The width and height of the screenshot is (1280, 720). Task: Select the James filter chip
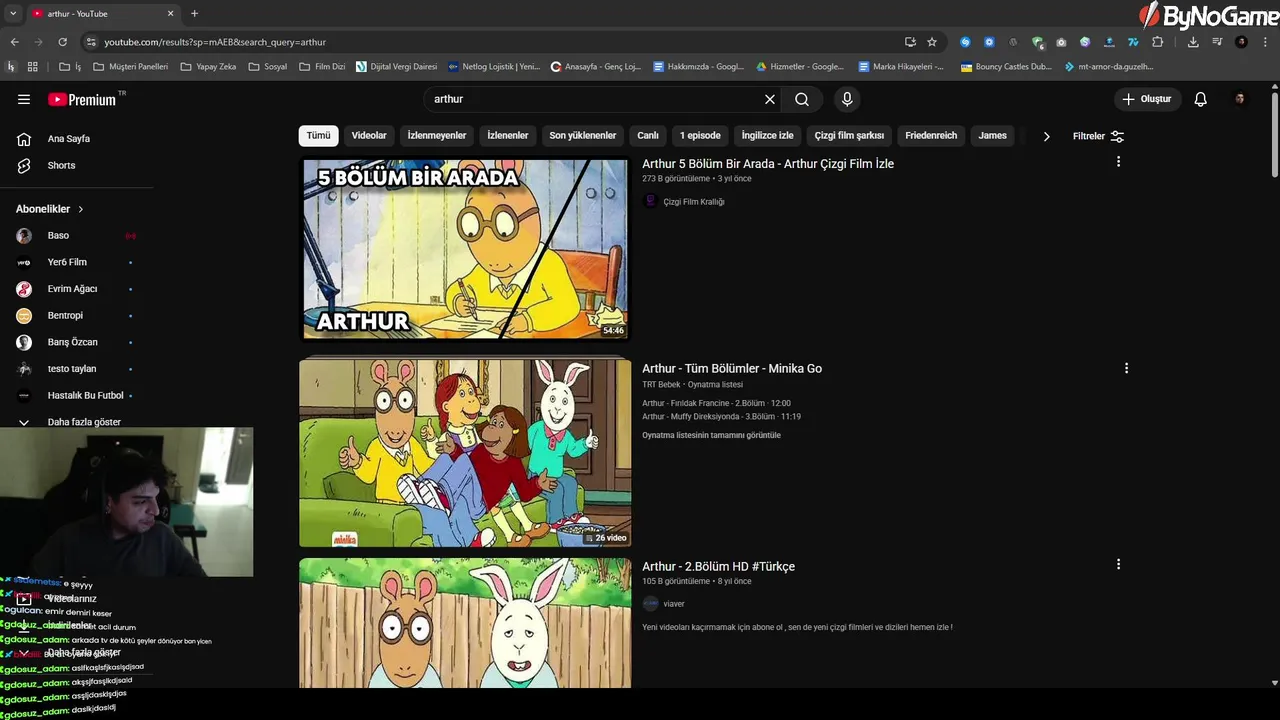pos(993,136)
